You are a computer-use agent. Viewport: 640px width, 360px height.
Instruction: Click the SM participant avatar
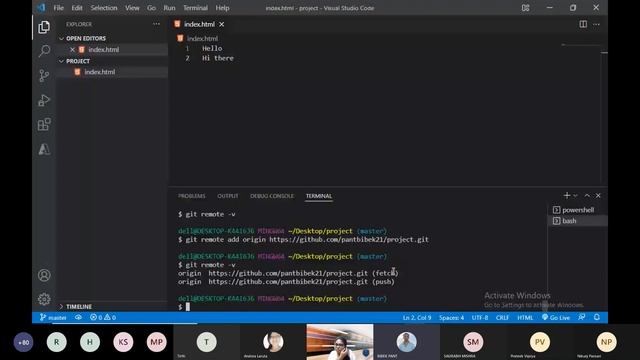(473, 342)
